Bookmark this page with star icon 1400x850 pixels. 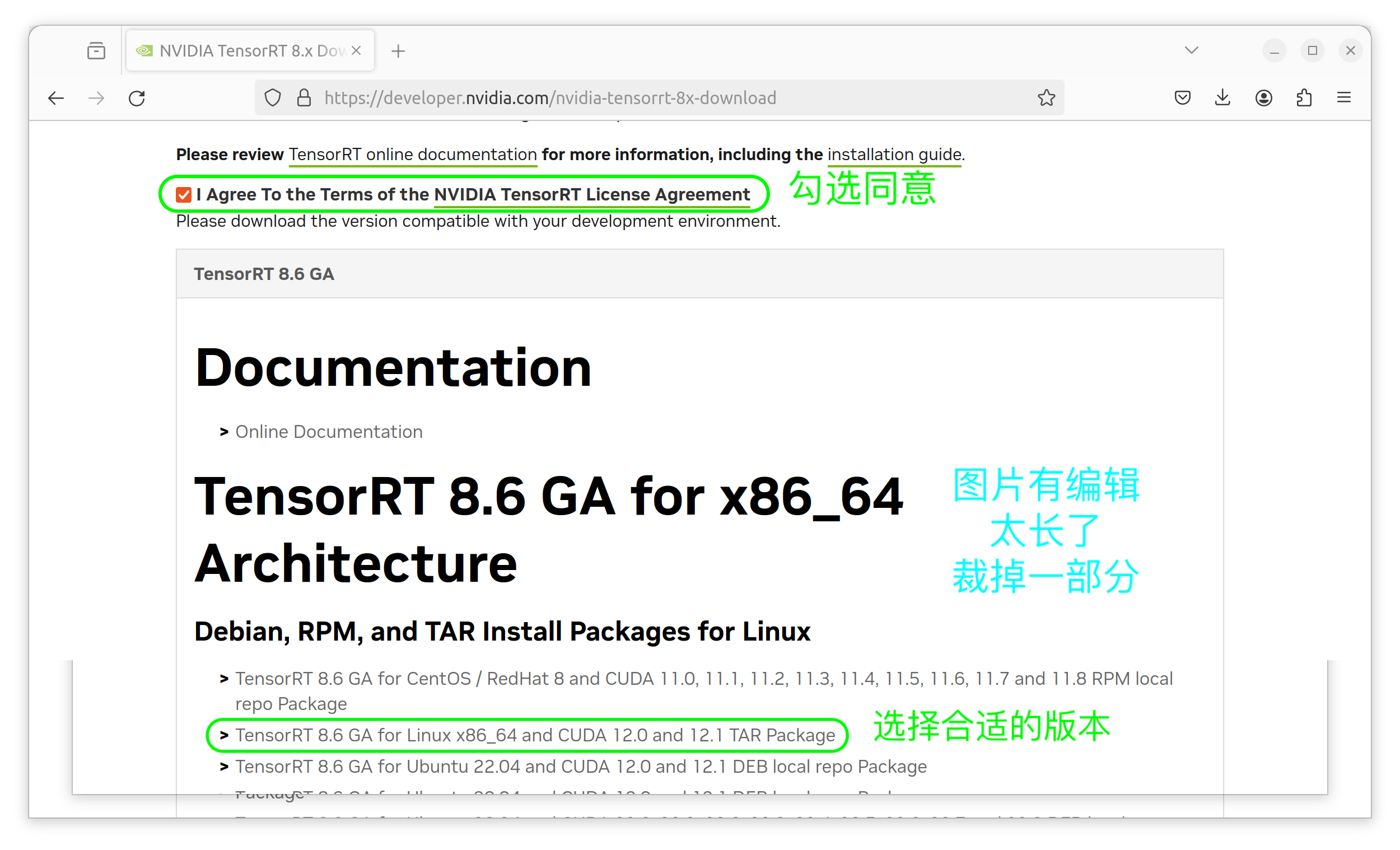coord(1046,99)
